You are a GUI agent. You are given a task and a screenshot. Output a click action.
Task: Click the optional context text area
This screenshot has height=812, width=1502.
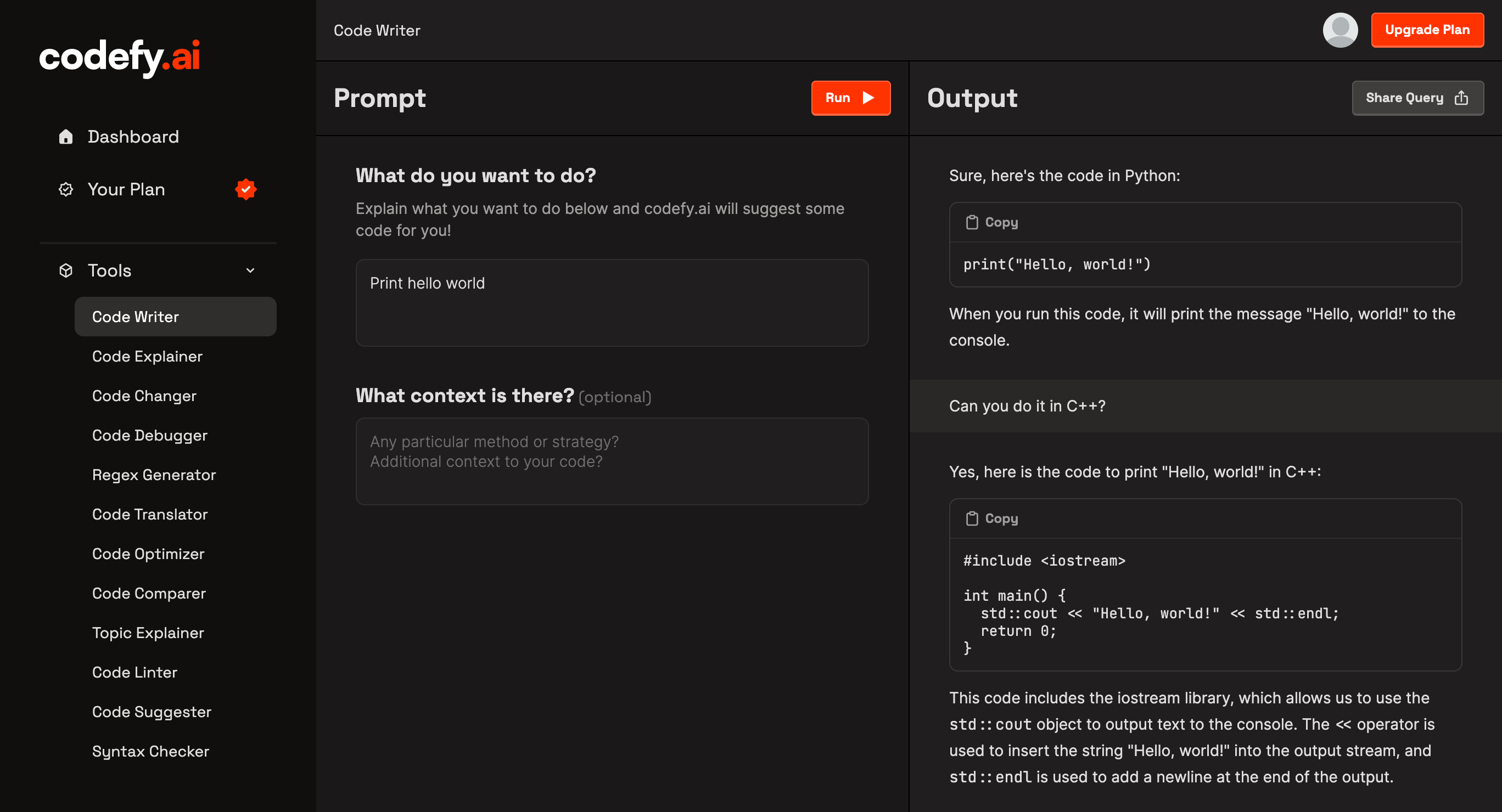click(612, 461)
